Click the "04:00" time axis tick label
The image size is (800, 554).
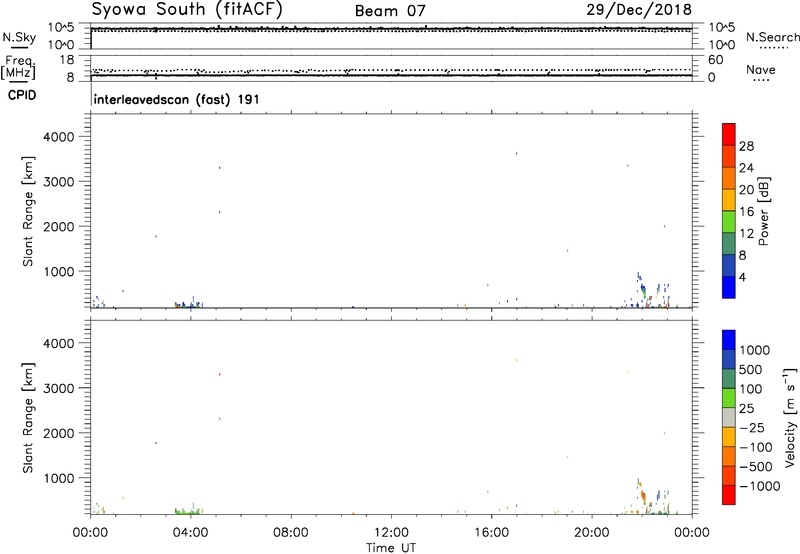(x=191, y=533)
